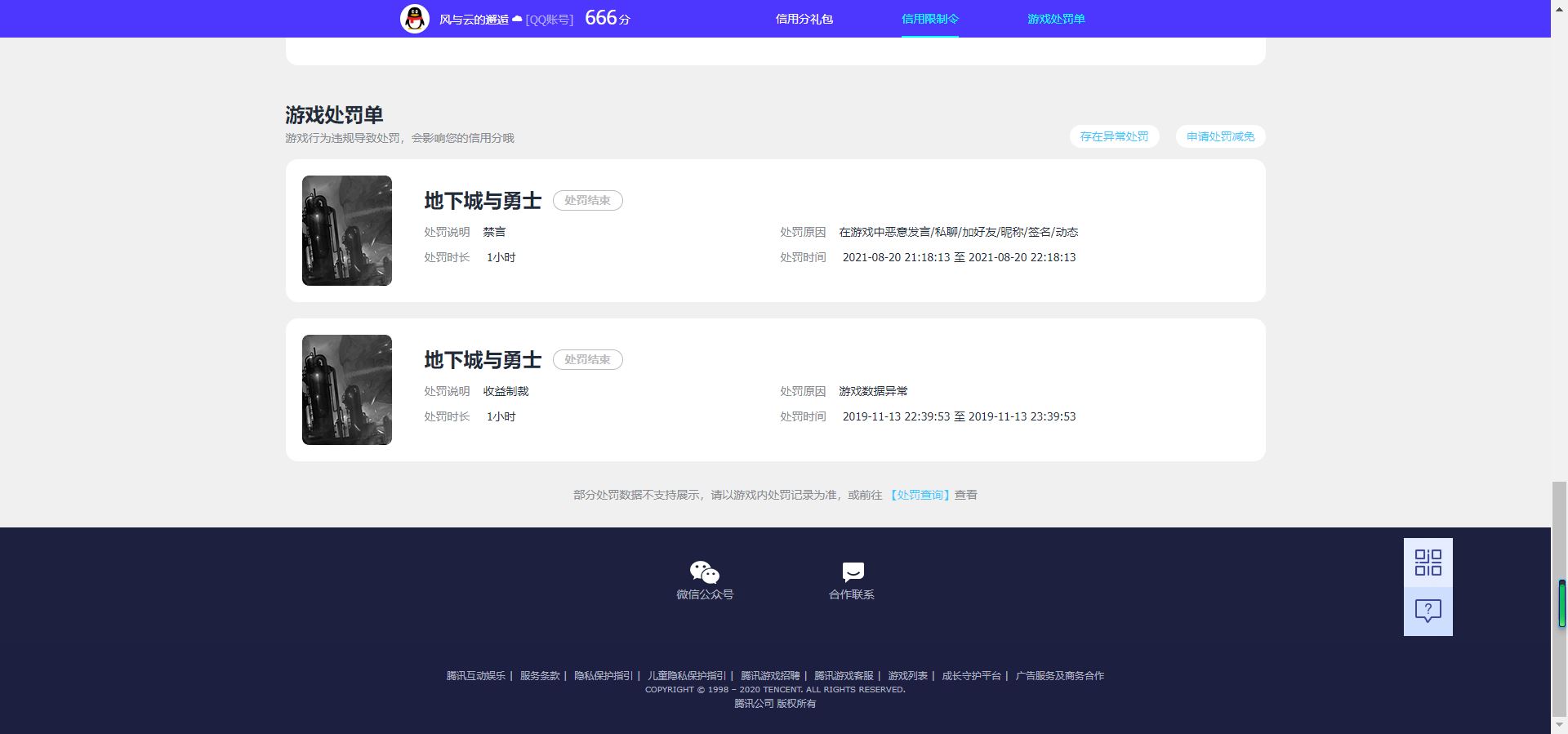The height and width of the screenshot is (734, 1568).
Task: Open the 腾讯游戏客服 footer link
Action: point(844,676)
